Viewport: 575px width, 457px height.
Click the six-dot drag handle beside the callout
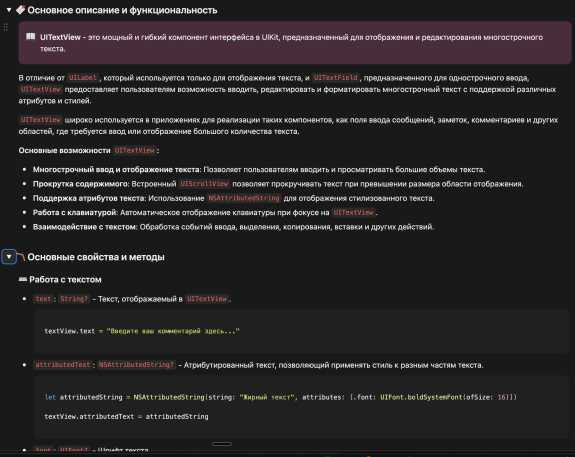point(6,27)
